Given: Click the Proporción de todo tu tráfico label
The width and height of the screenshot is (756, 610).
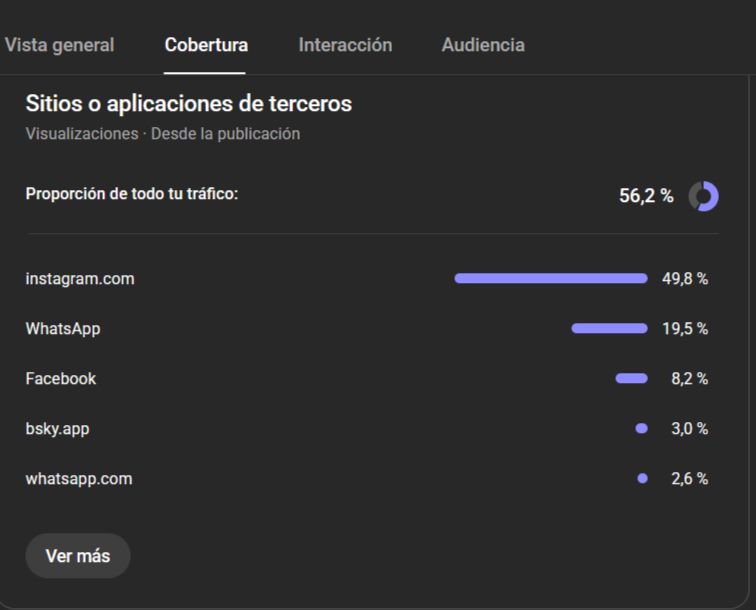Looking at the screenshot, I should click(x=132, y=194).
